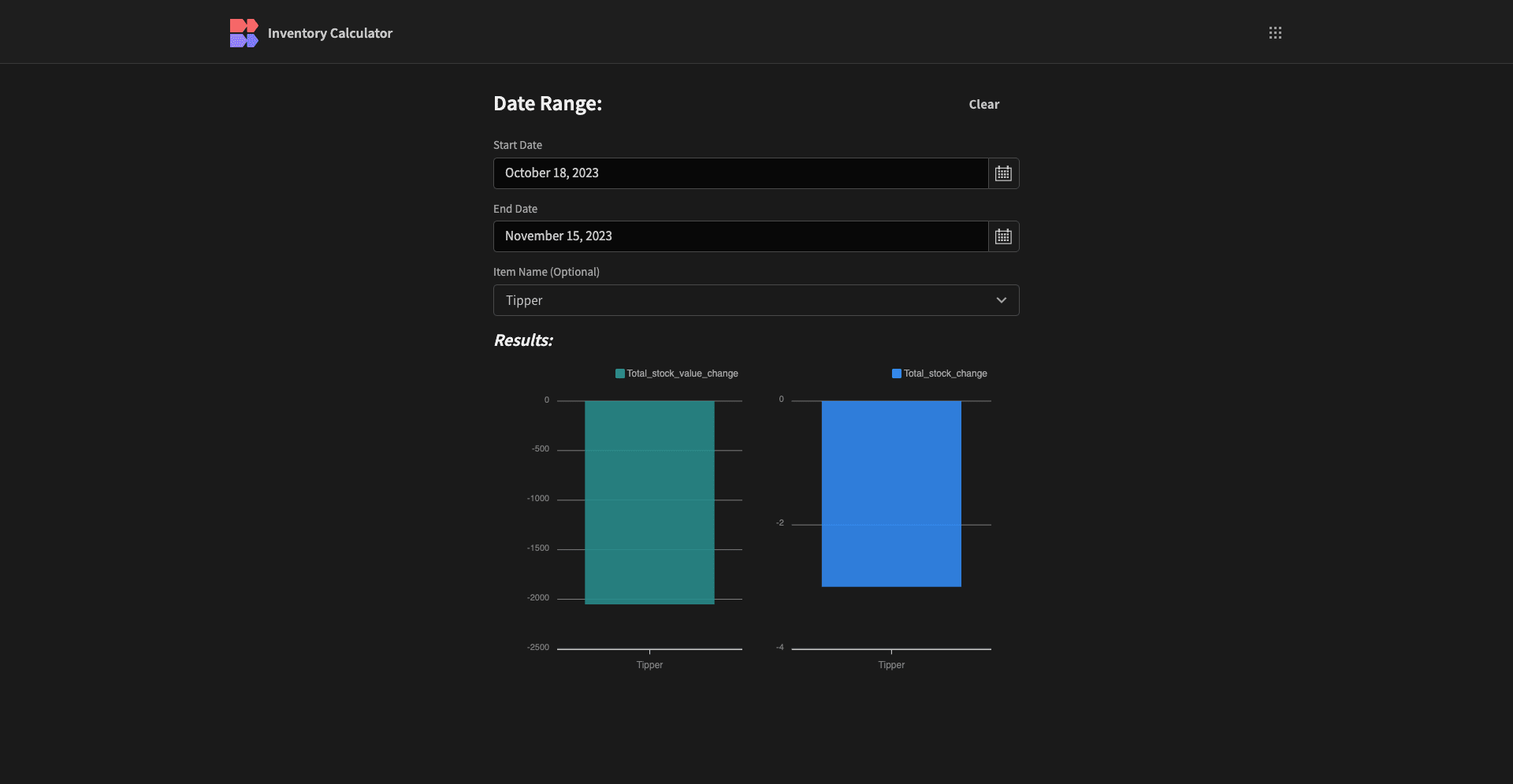This screenshot has height=784, width=1513.
Task: Click the -500 axis value on the teal chart
Action: (541, 449)
